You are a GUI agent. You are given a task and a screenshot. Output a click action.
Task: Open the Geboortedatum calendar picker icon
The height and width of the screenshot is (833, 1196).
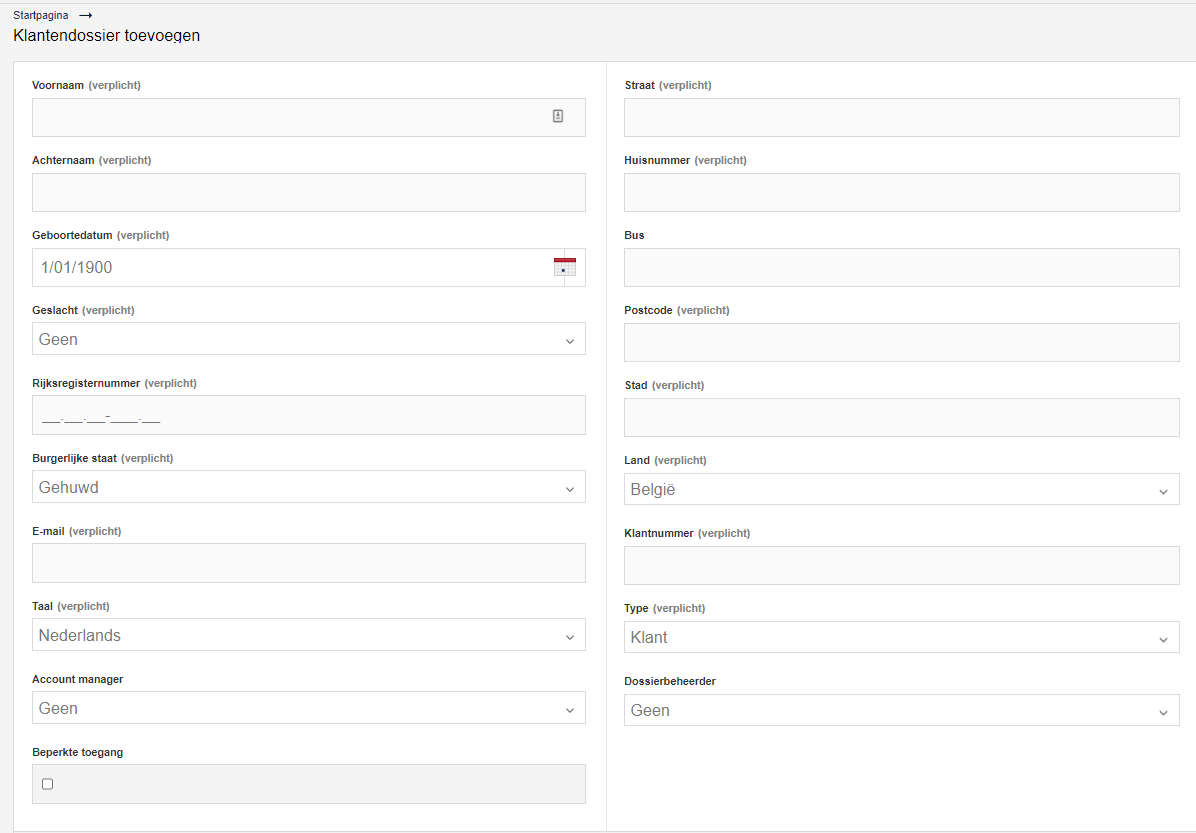click(x=565, y=267)
